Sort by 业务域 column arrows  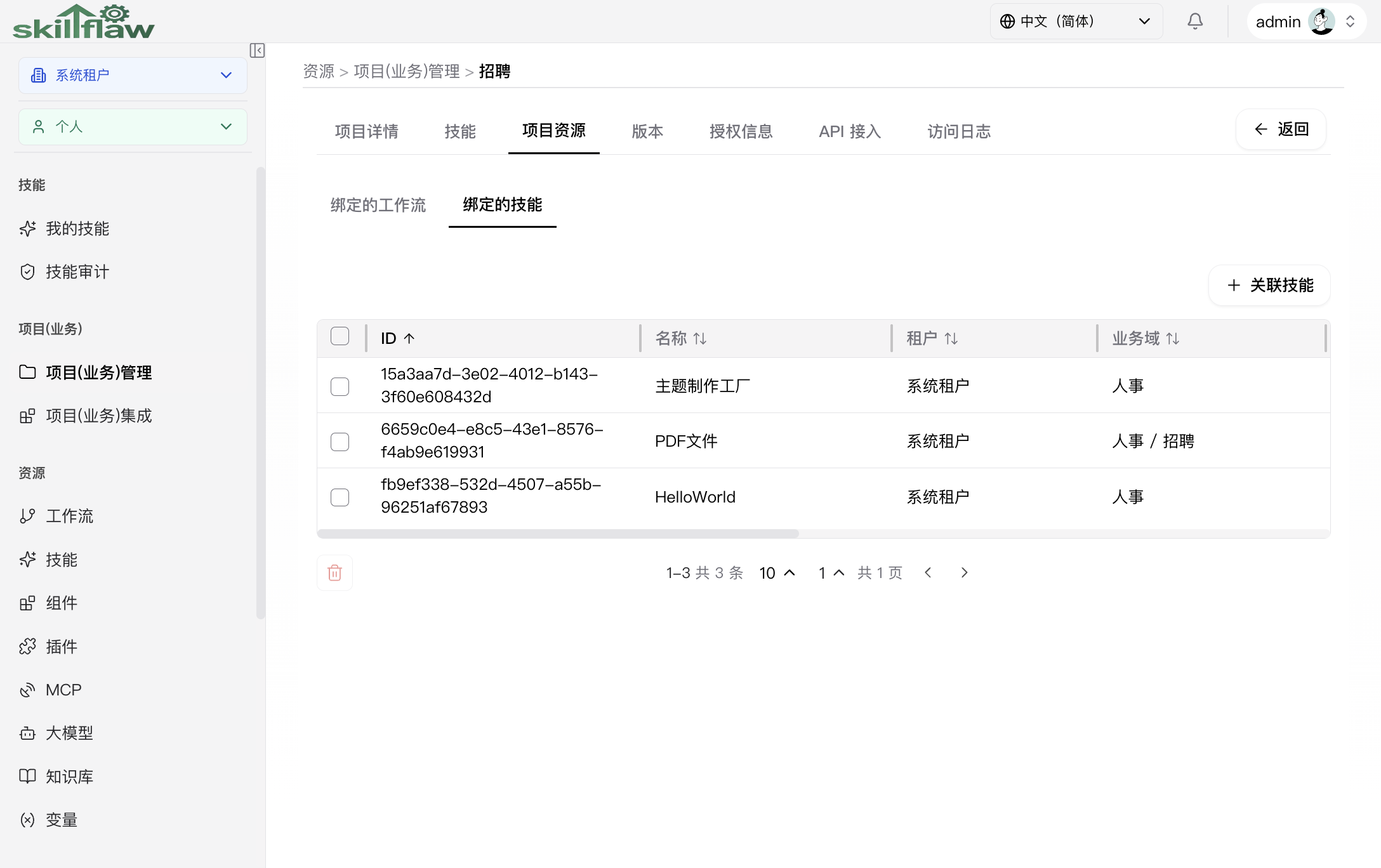[1173, 338]
